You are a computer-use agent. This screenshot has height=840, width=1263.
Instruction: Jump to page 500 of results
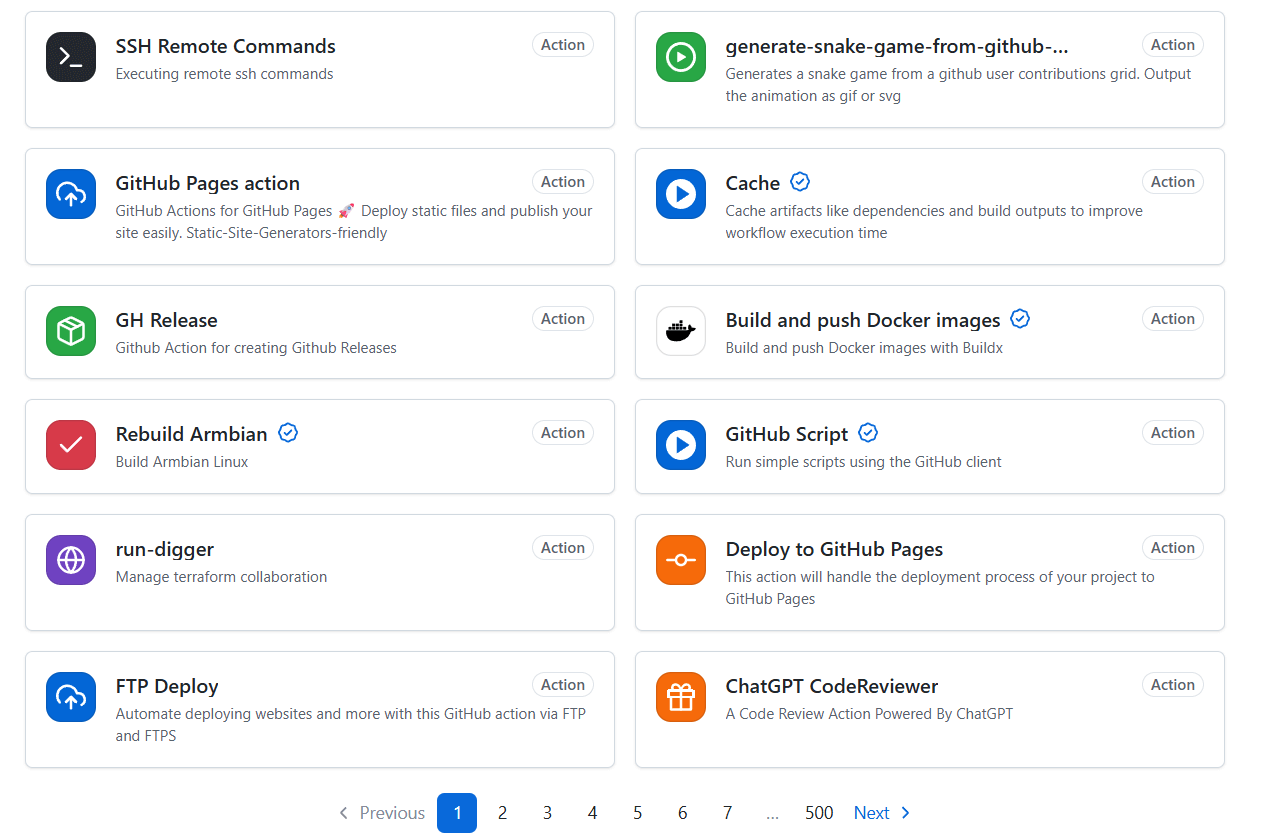pos(819,813)
